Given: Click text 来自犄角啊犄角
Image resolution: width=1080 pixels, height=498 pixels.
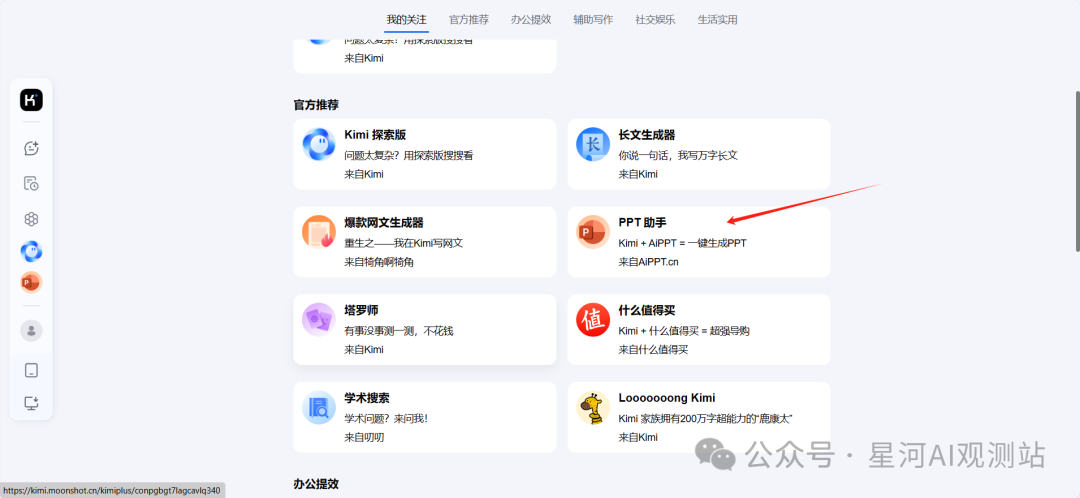Looking at the screenshot, I should [379, 262].
